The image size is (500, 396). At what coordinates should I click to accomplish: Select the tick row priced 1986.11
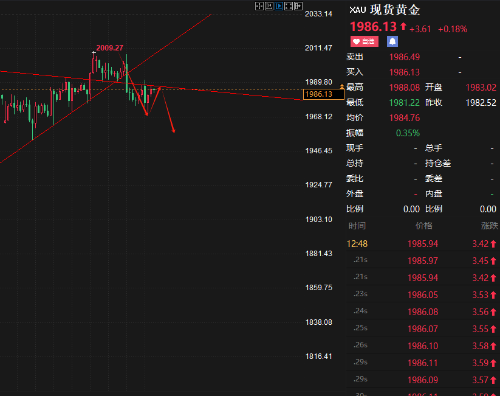(422, 363)
